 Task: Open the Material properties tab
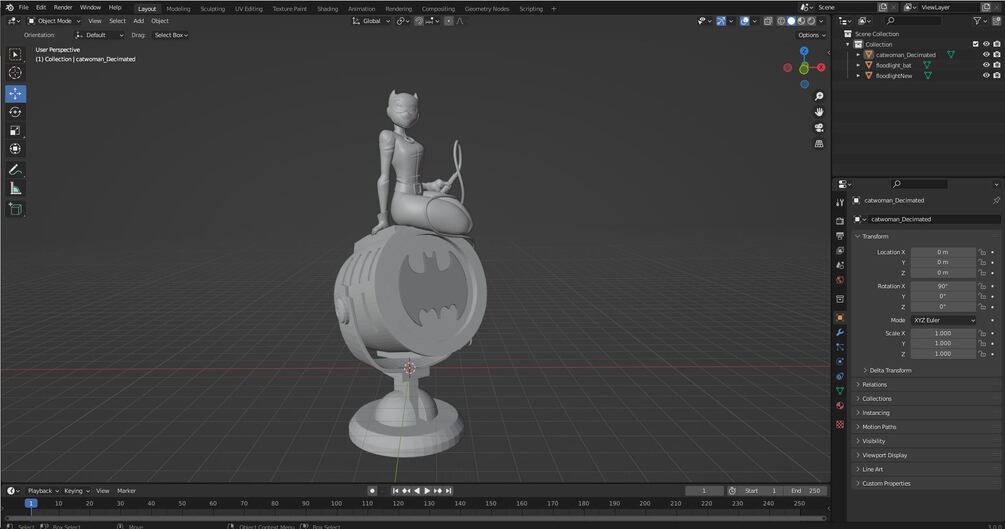point(840,406)
